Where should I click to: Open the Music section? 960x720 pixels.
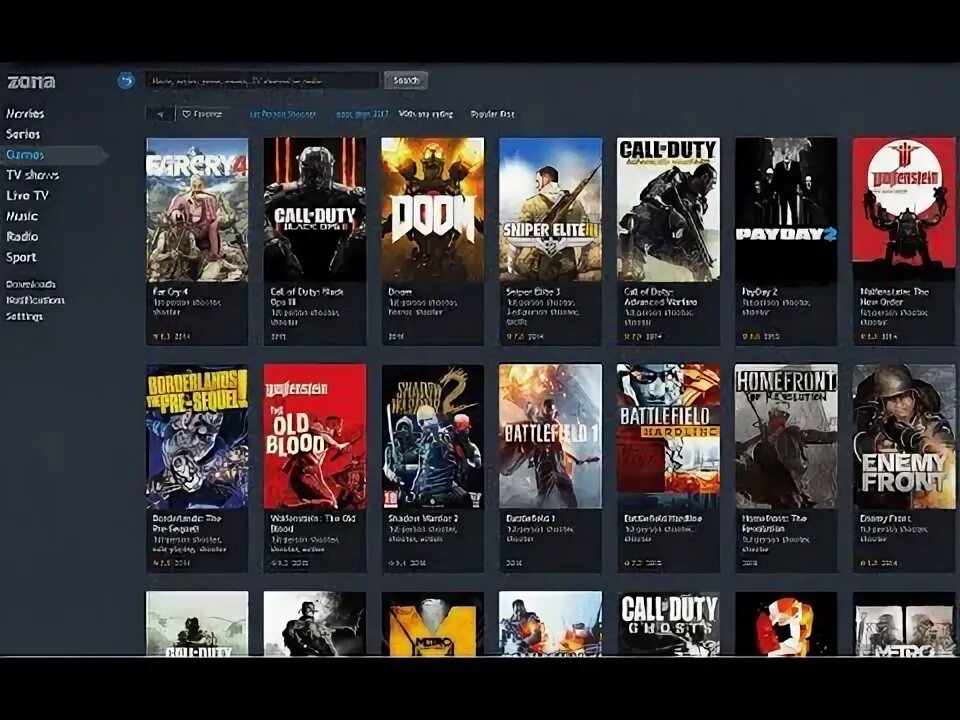(x=22, y=216)
